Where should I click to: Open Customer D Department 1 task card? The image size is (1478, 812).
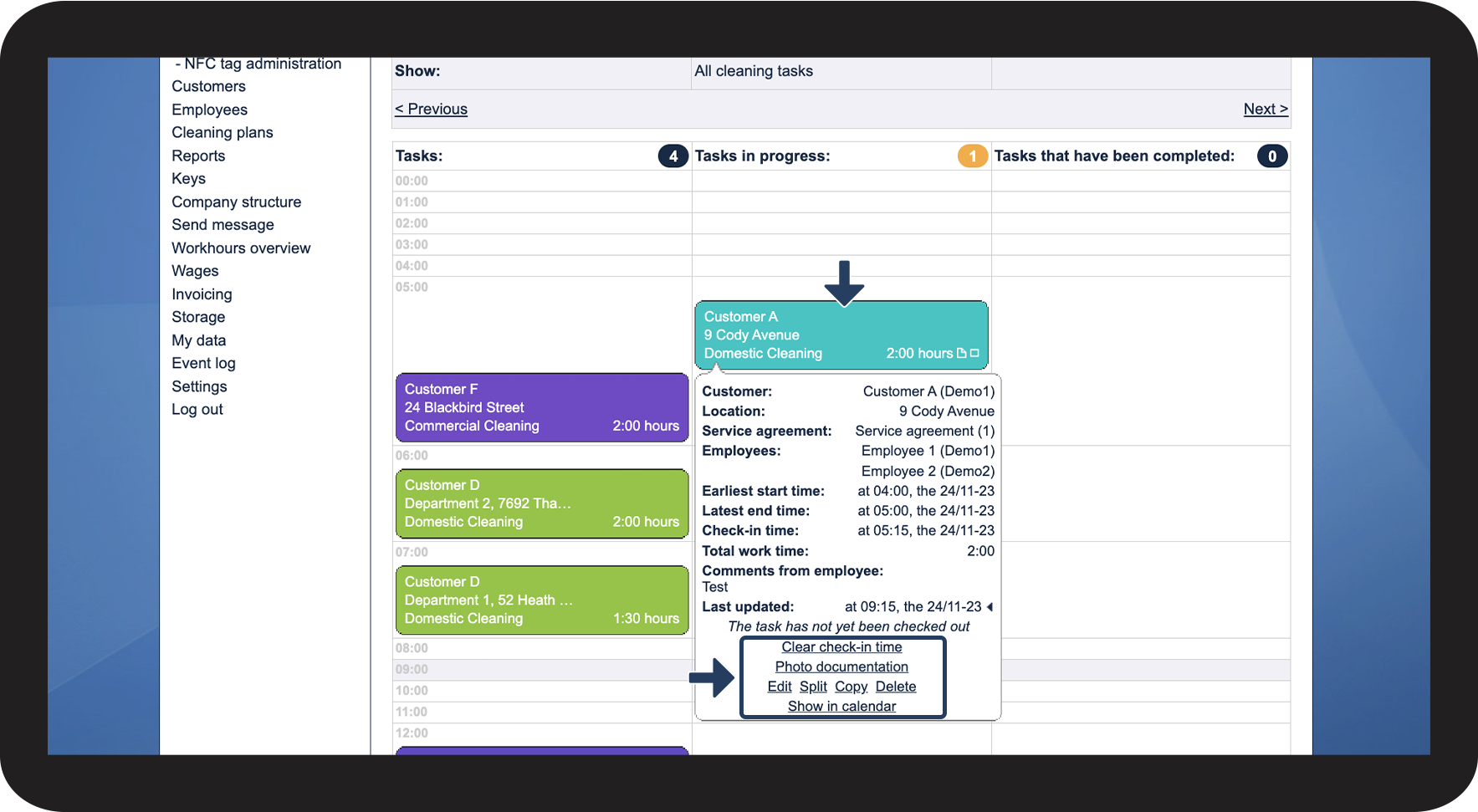tap(542, 600)
